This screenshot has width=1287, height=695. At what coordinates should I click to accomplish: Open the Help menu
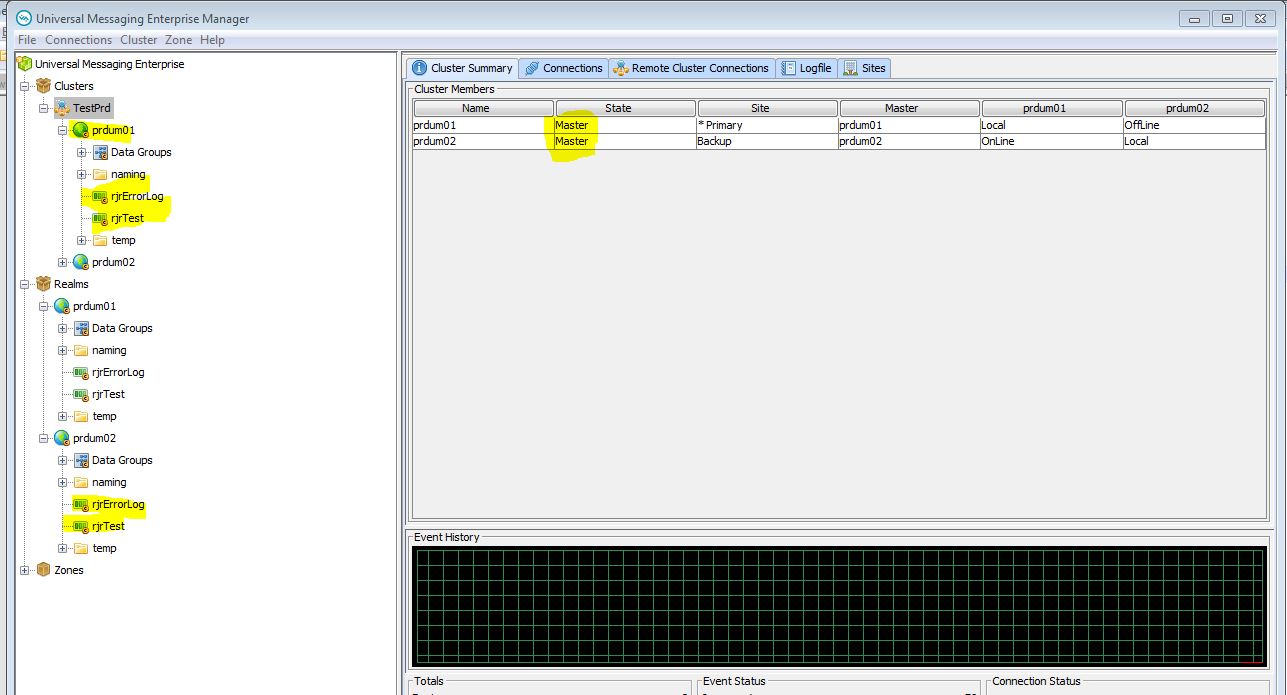(212, 40)
